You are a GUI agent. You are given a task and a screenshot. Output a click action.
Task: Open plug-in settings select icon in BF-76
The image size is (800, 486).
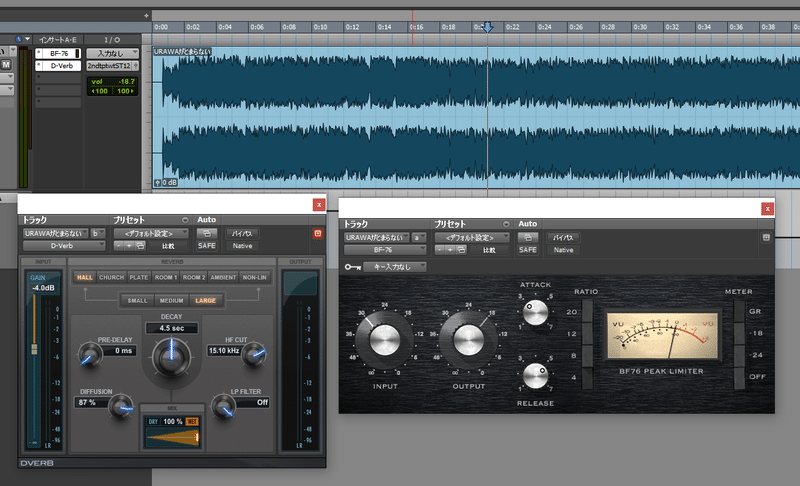pos(461,250)
